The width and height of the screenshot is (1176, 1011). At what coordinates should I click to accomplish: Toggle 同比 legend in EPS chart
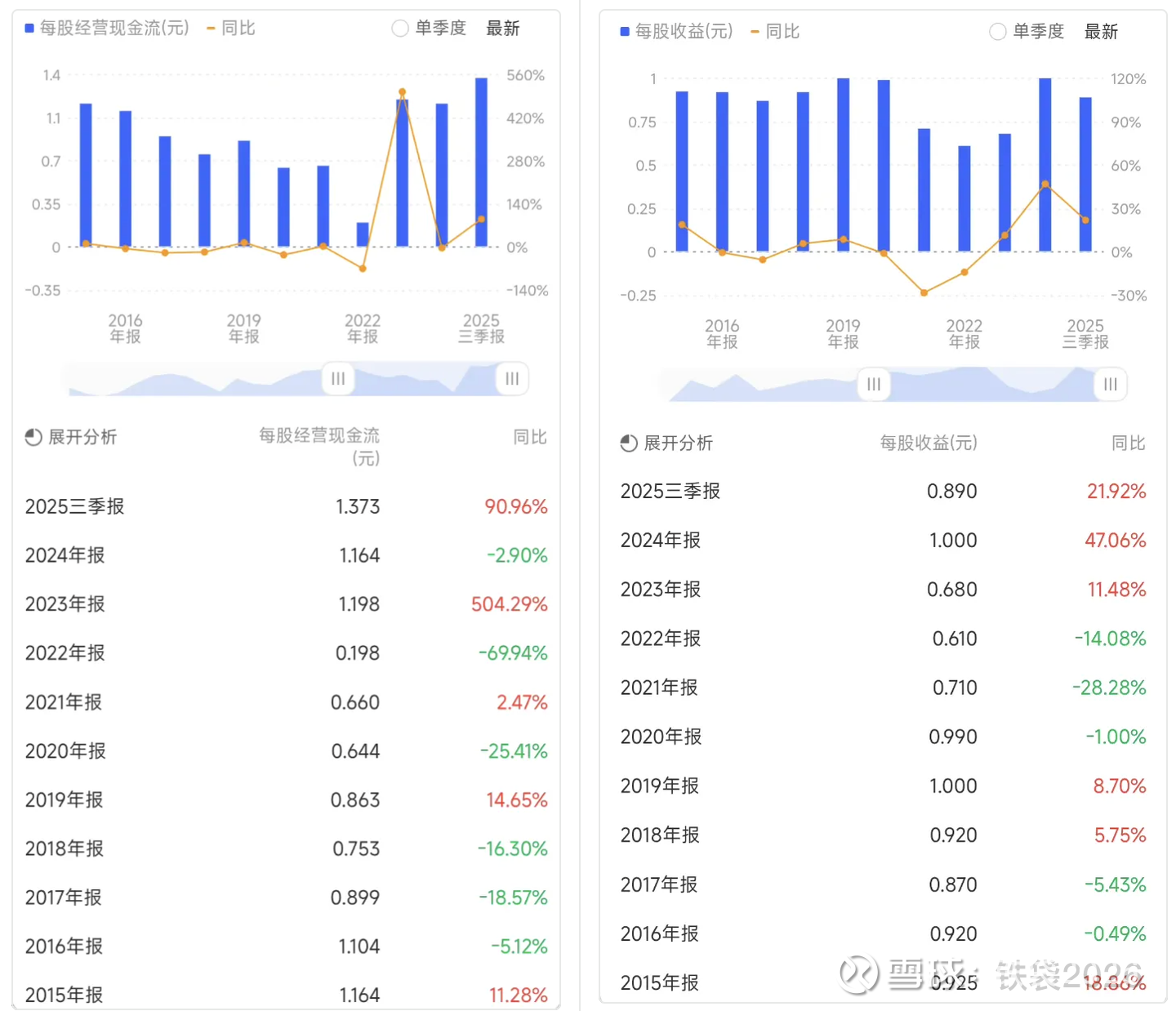[775, 32]
